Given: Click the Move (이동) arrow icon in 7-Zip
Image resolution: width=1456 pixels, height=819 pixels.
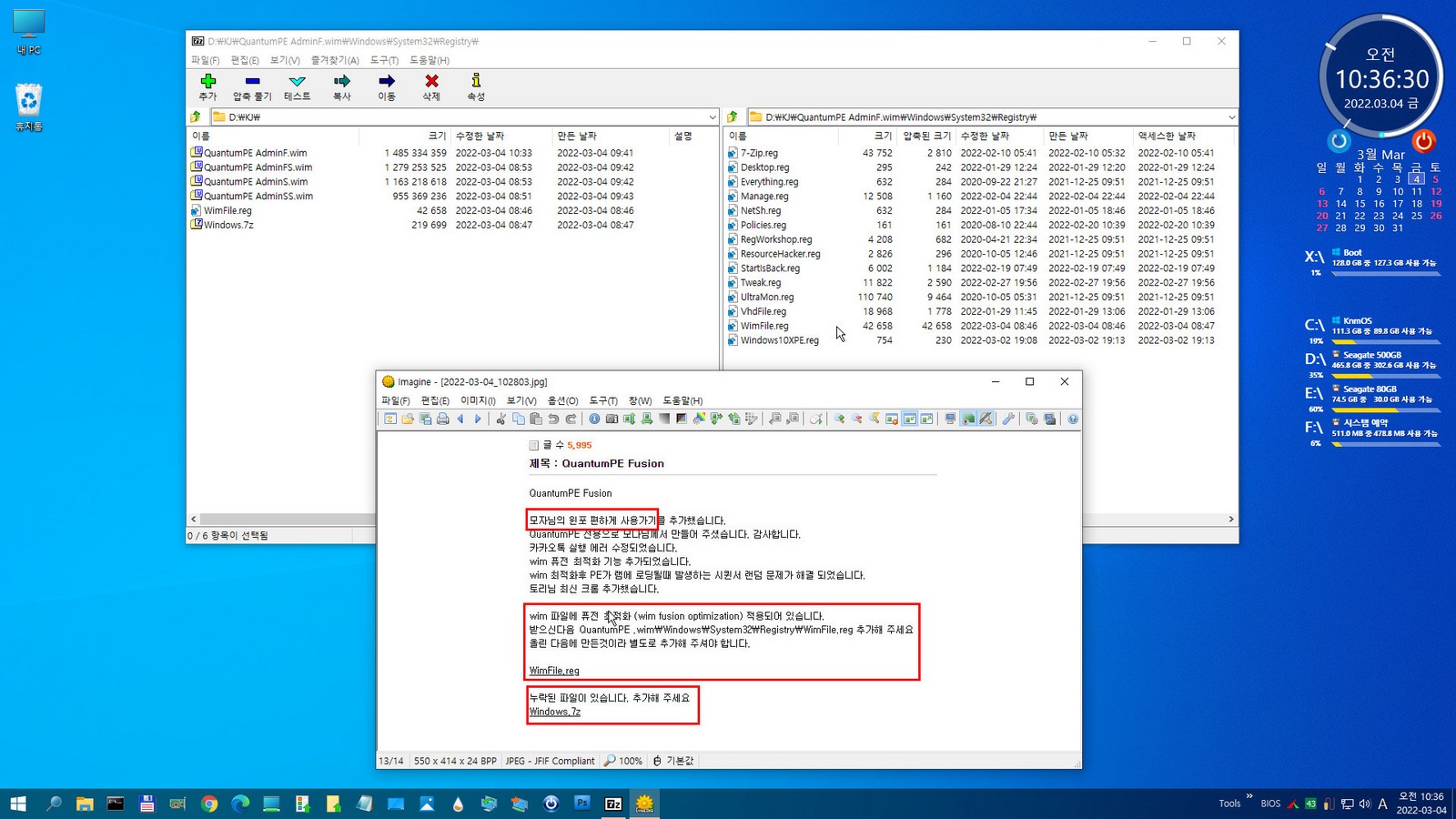Looking at the screenshot, I should (x=387, y=81).
